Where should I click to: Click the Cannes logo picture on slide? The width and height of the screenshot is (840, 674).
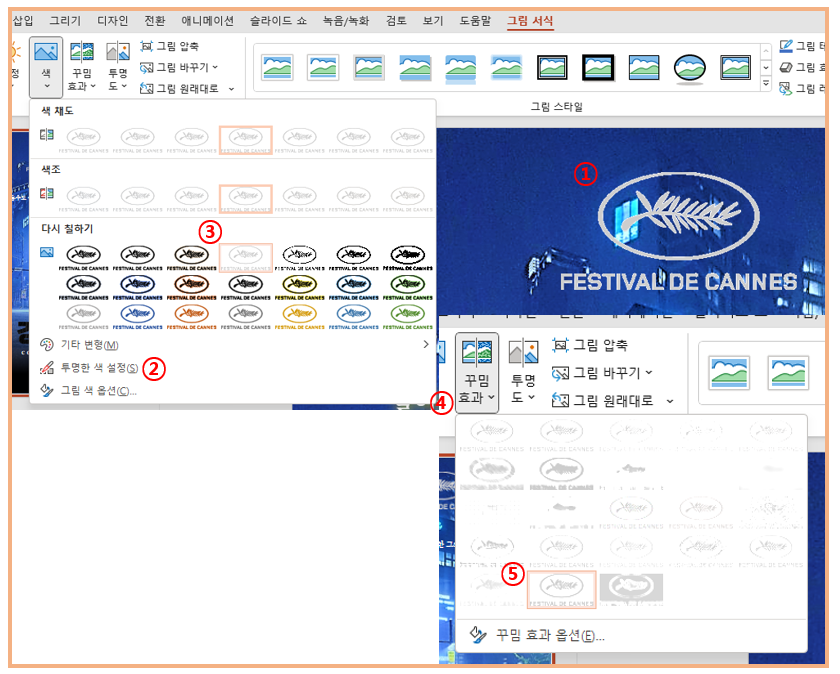click(x=678, y=232)
